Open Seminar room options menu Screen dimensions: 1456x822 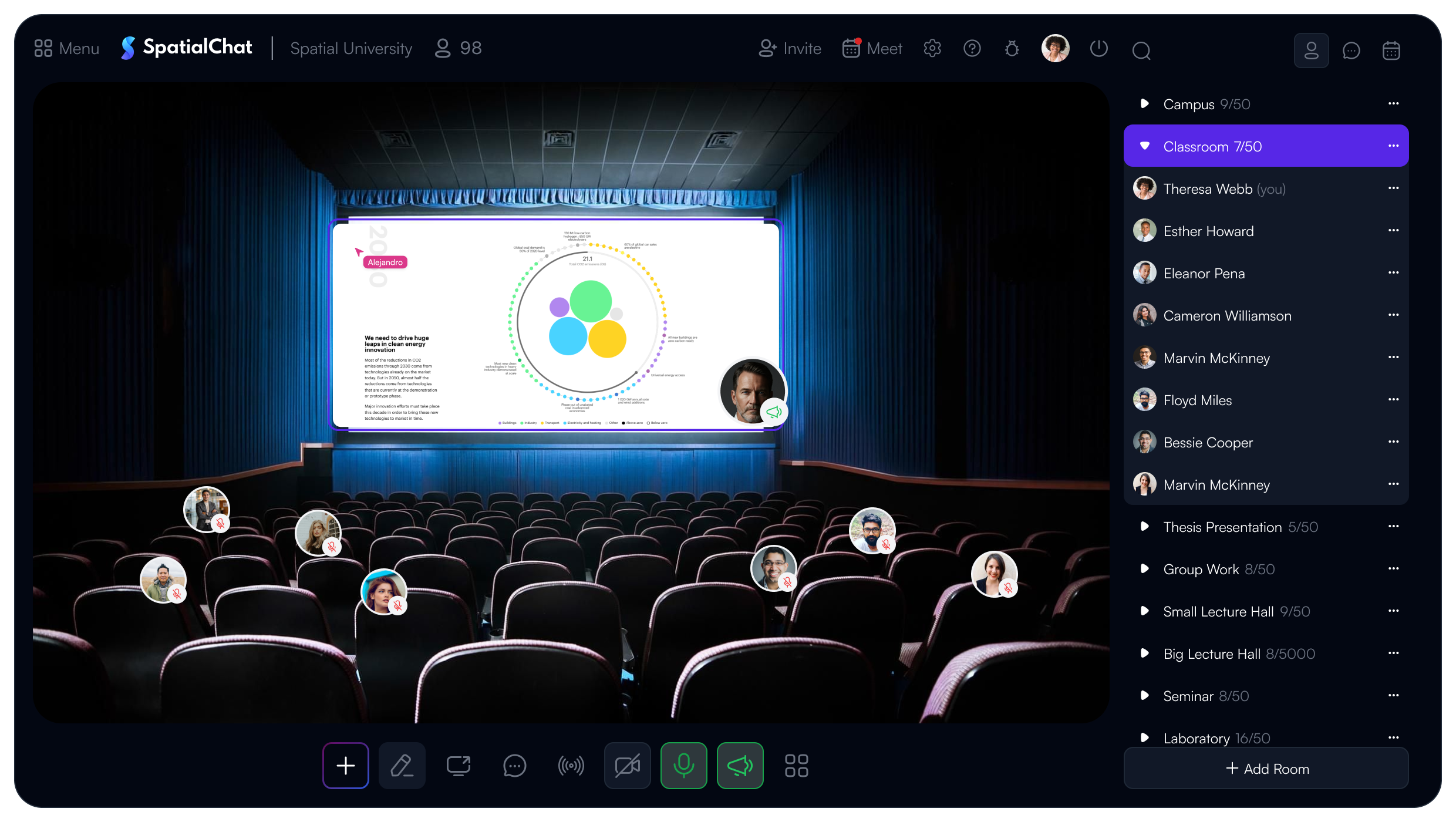coord(1394,695)
